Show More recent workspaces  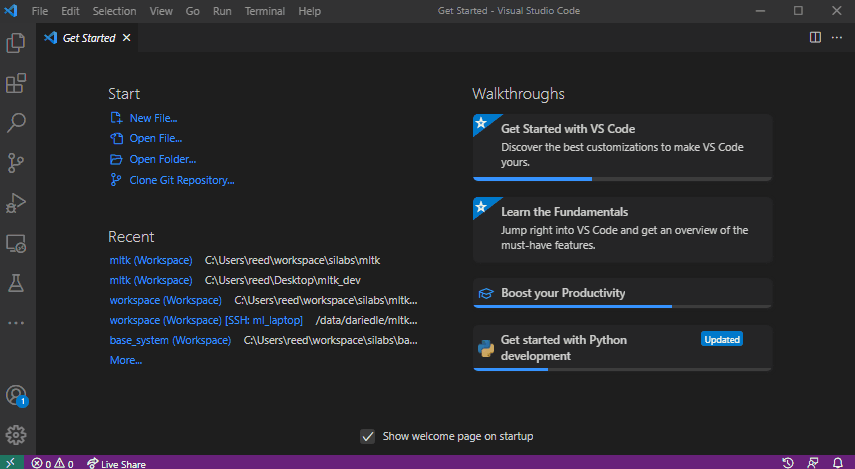pyautogui.click(x=126, y=360)
